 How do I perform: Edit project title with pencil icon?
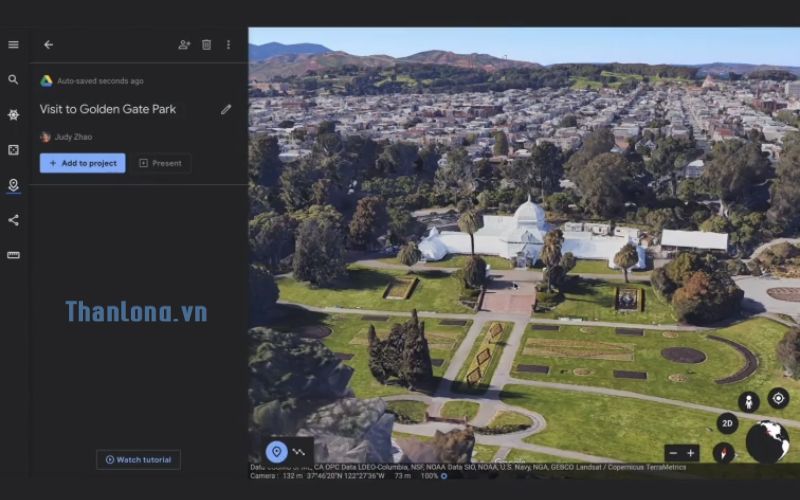pyautogui.click(x=226, y=109)
